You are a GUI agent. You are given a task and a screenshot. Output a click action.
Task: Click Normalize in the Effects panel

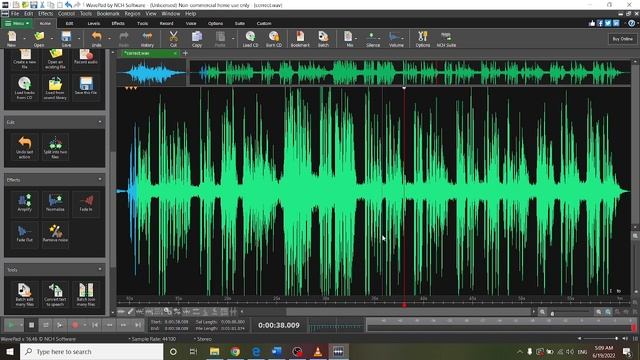coord(55,203)
